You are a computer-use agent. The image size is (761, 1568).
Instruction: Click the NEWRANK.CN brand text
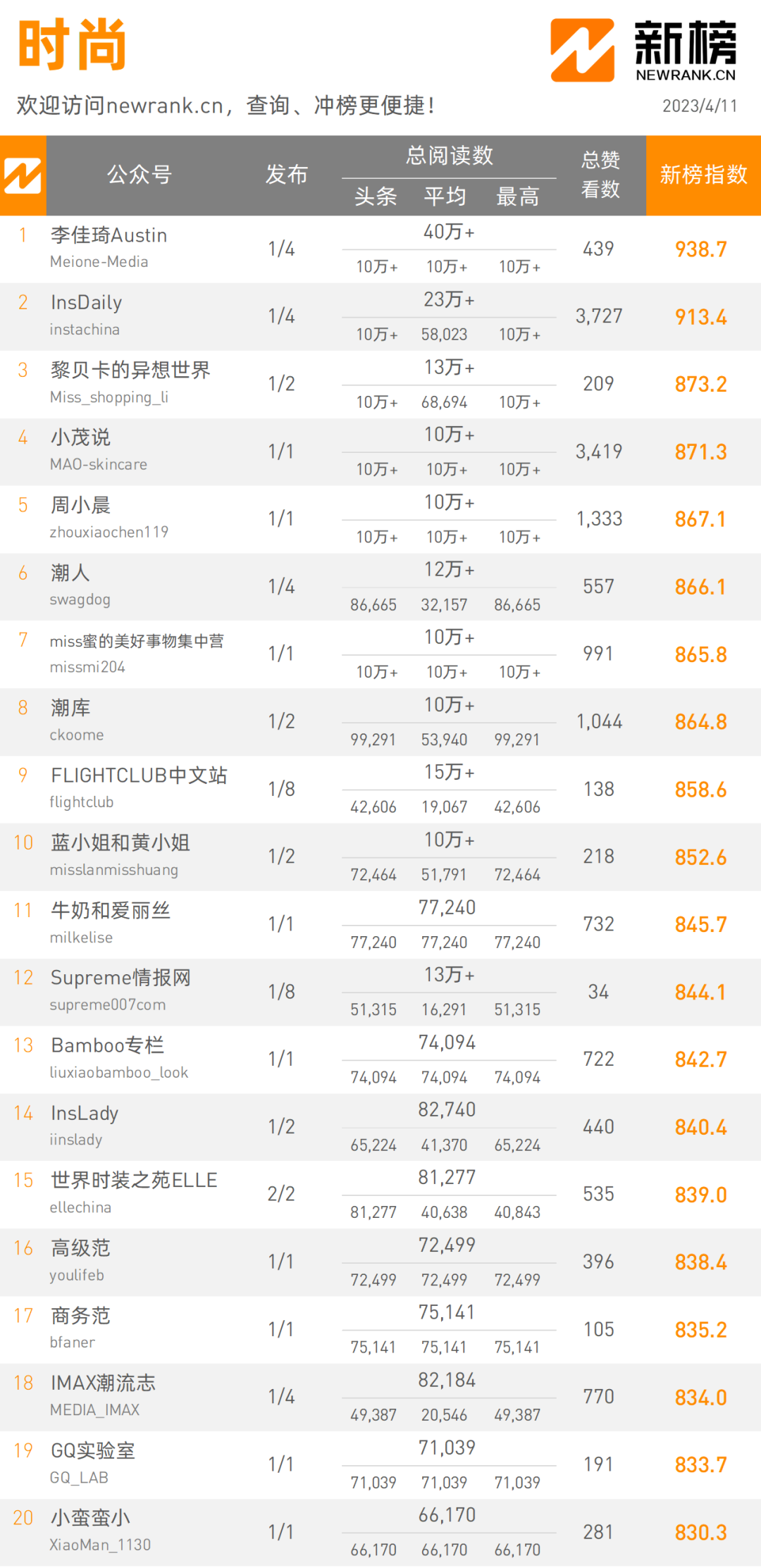[686, 75]
